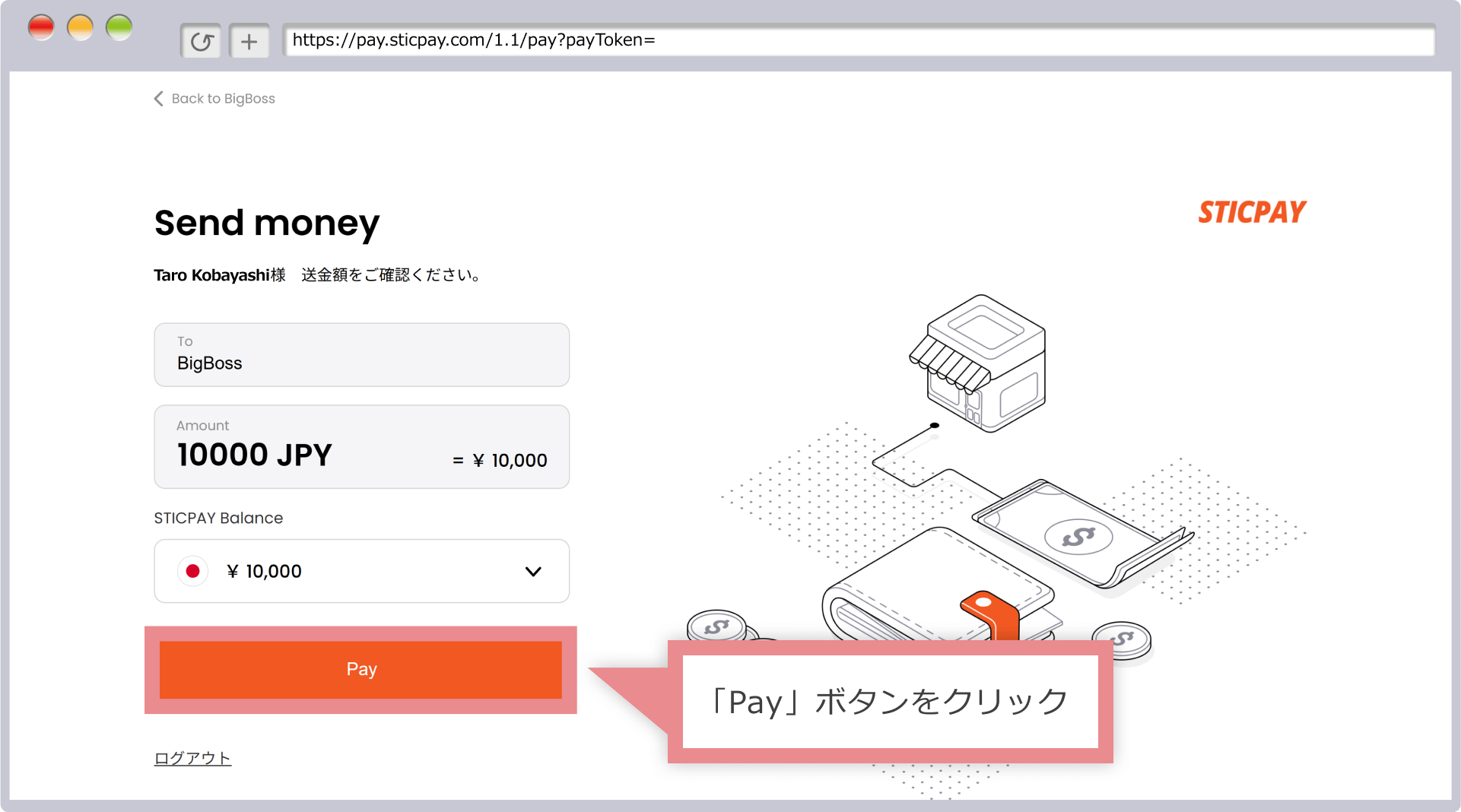Screen dimensions: 1461x812
Task: Click the red close window button
Action: coord(41,27)
